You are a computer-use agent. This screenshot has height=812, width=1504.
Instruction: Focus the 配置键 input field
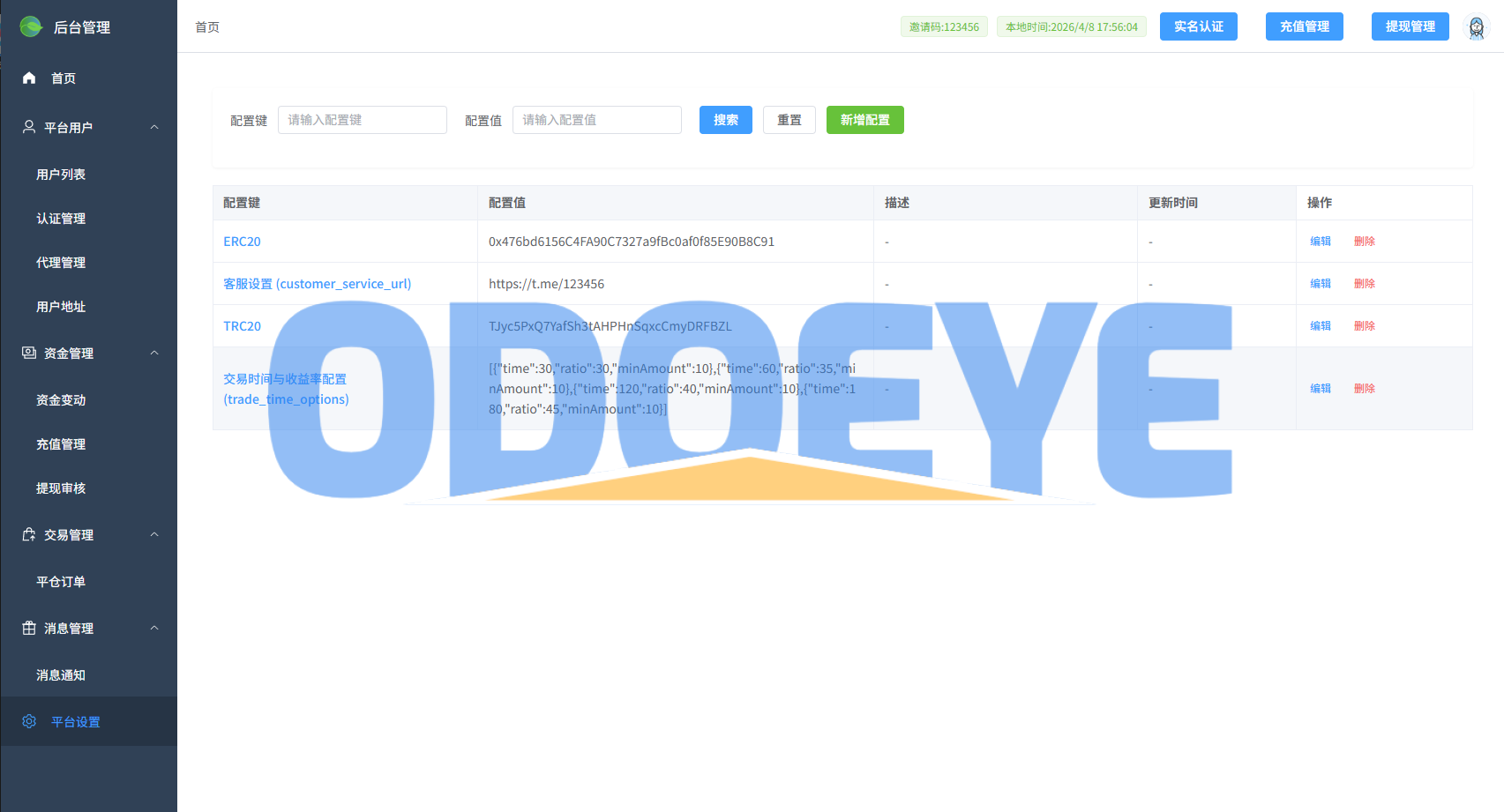(363, 120)
